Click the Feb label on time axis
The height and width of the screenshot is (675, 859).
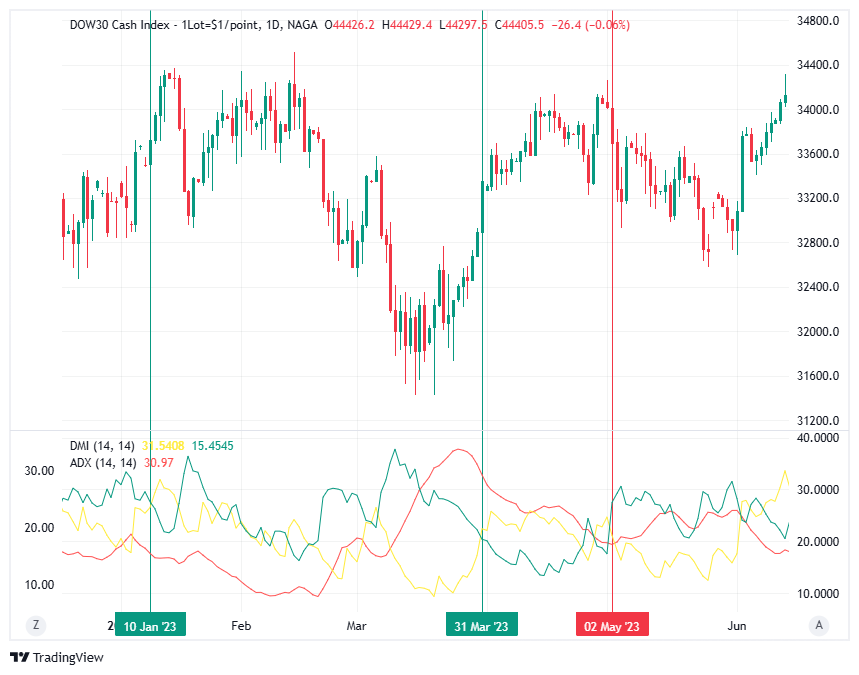coord(240,626)
